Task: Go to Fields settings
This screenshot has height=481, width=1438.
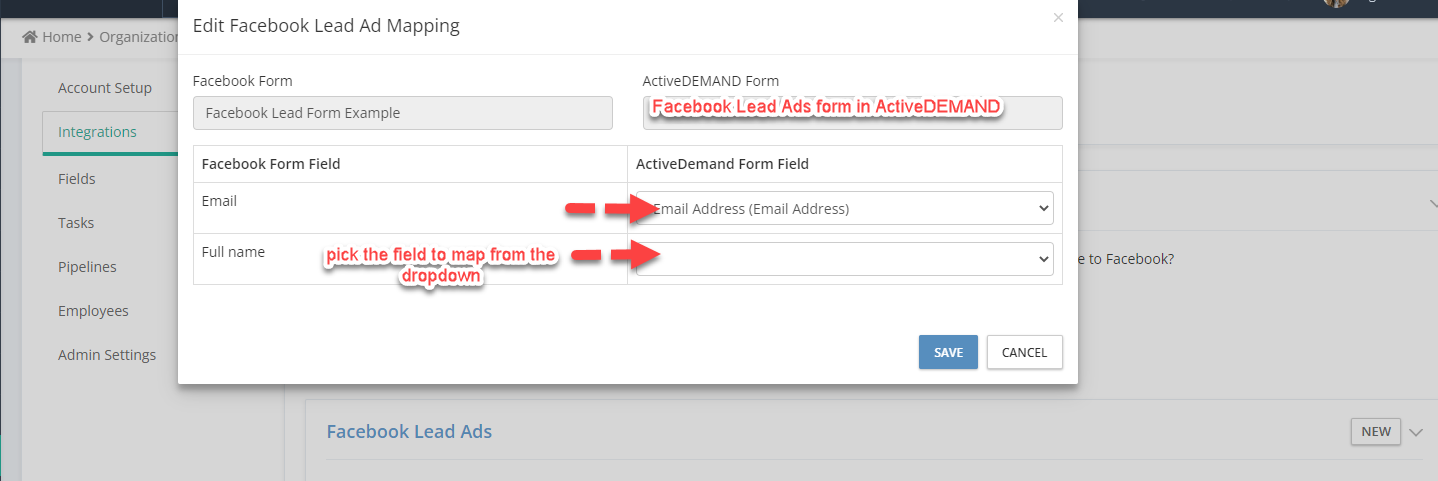Action: click(x=77, y=179)
